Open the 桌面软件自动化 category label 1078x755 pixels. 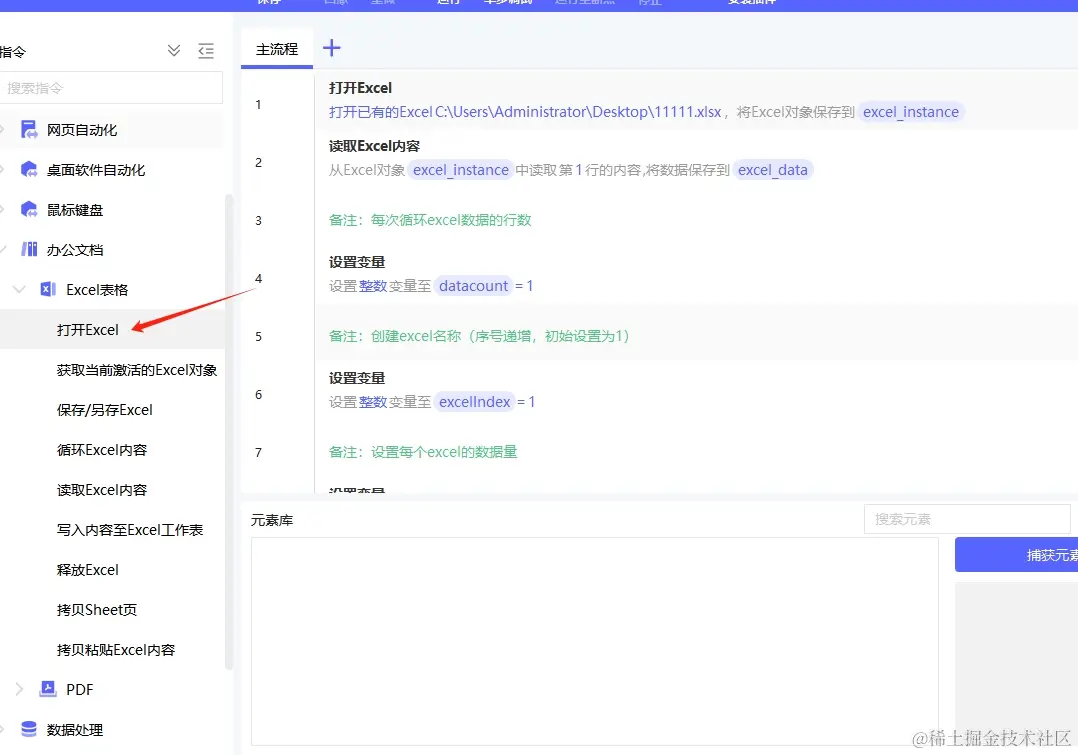pyautogui.click(x=96, y=170)
